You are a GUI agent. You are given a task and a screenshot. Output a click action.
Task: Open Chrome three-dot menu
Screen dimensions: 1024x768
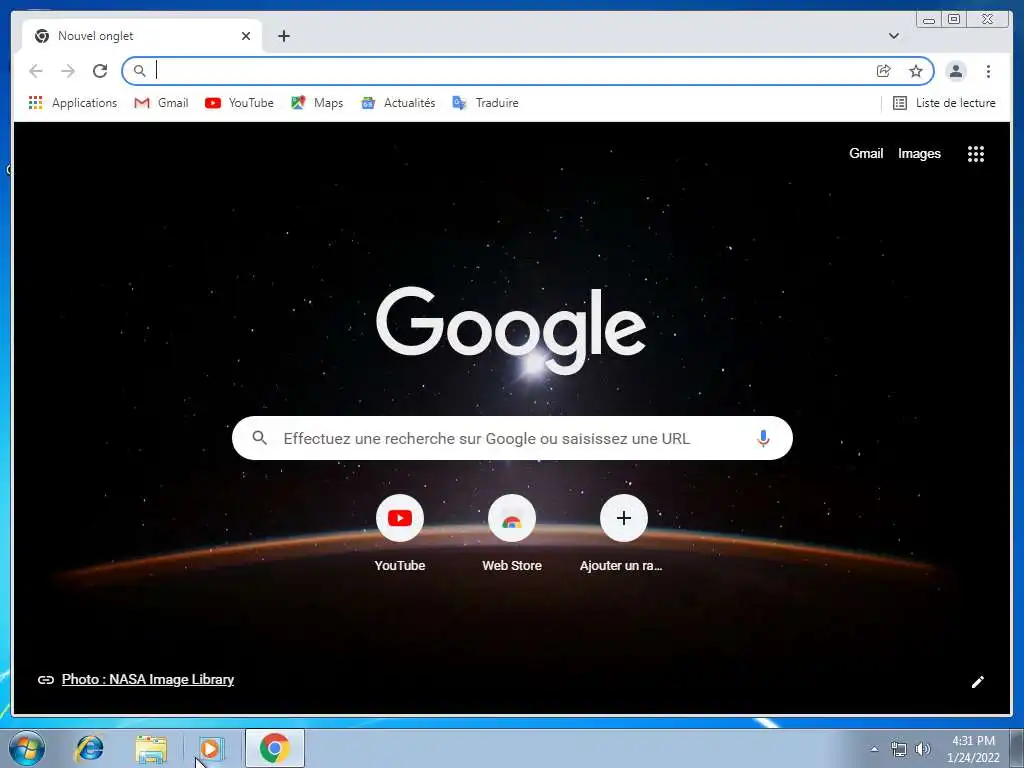click(988, 71)
